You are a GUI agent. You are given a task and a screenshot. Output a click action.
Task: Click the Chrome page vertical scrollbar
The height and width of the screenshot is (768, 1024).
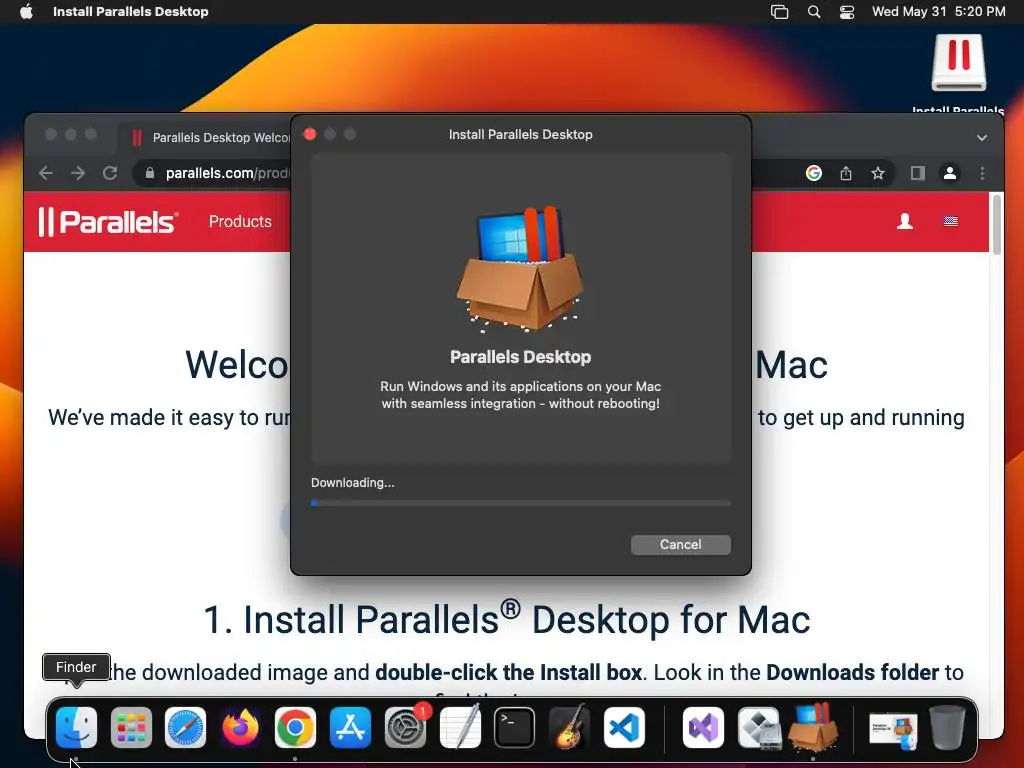[x=996, y=225]
